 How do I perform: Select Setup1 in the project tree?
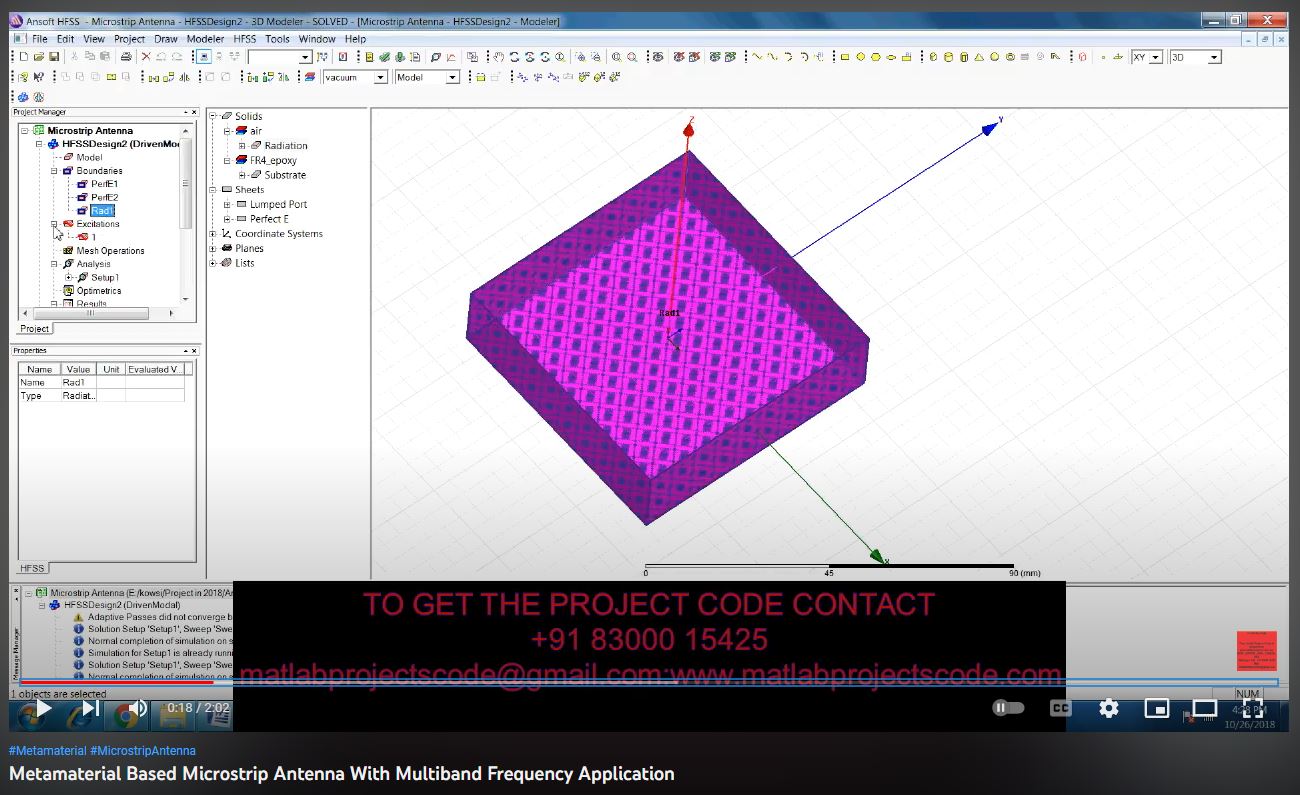pos(105,277)
